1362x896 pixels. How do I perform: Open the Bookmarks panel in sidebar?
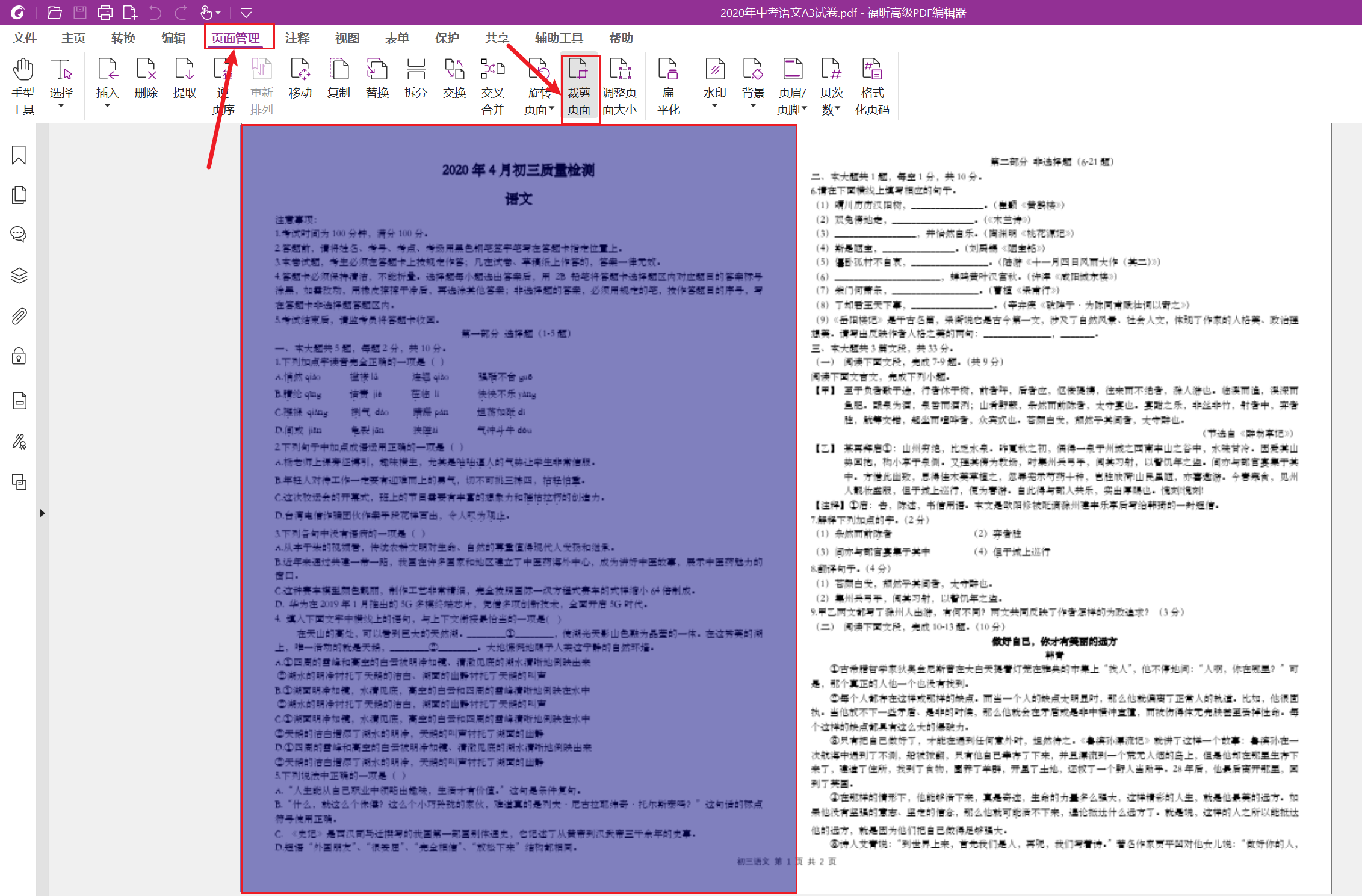point(19,155)
